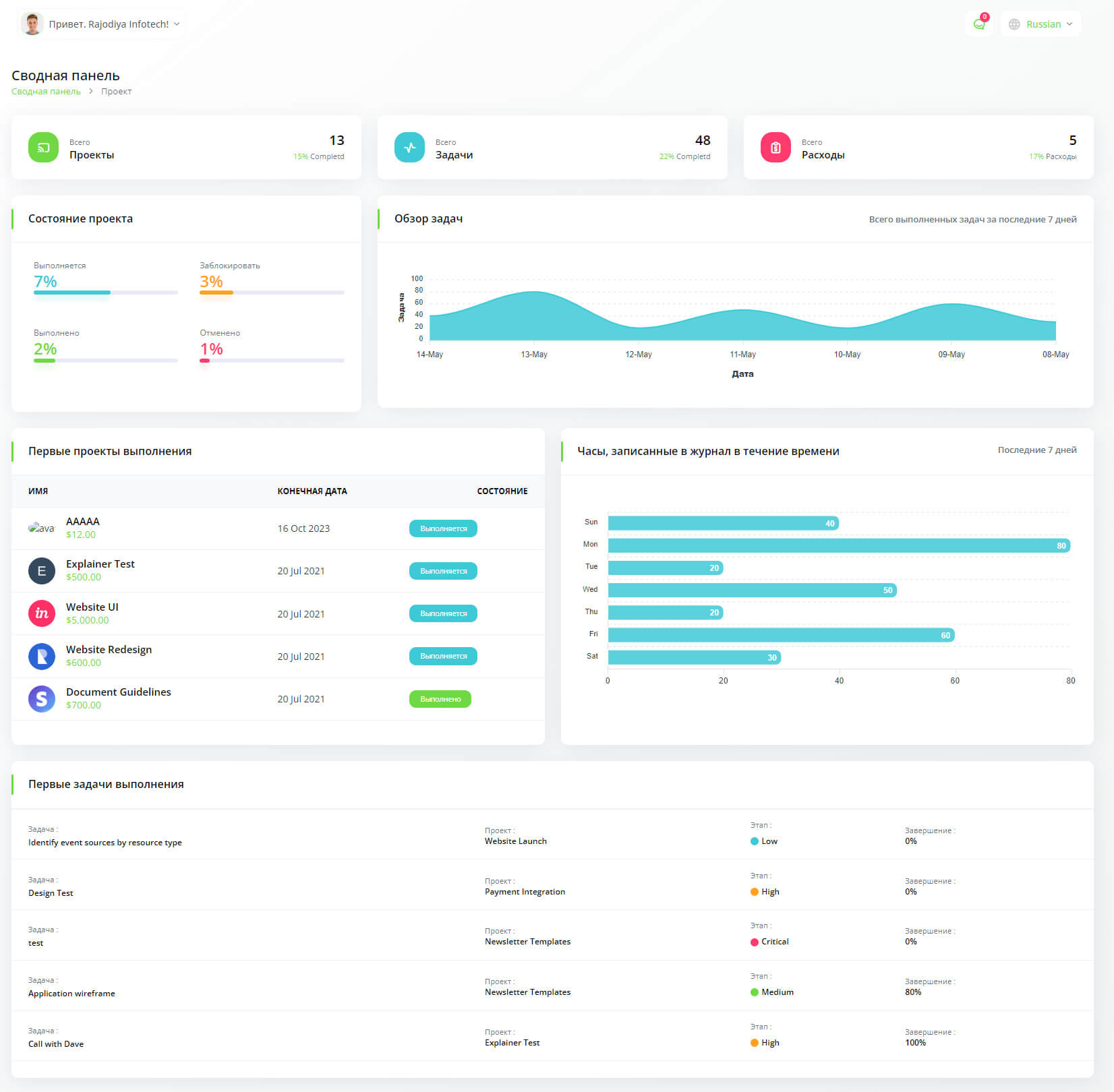
Task: Click the Конечная дата column header
Action: click(x=312, y=491)
